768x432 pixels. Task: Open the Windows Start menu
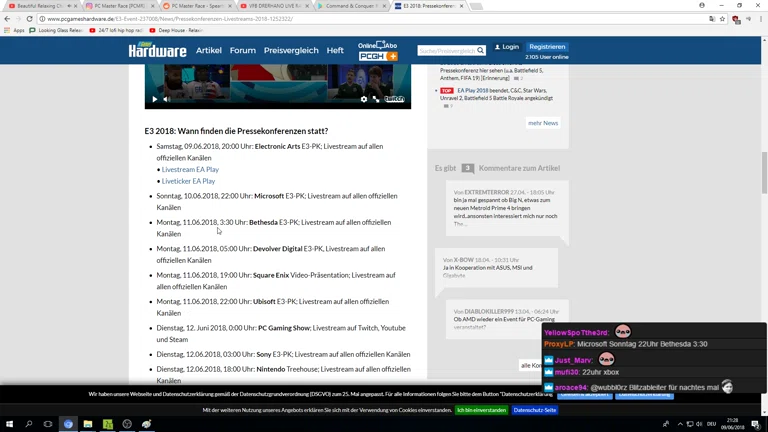pos(9,424)
